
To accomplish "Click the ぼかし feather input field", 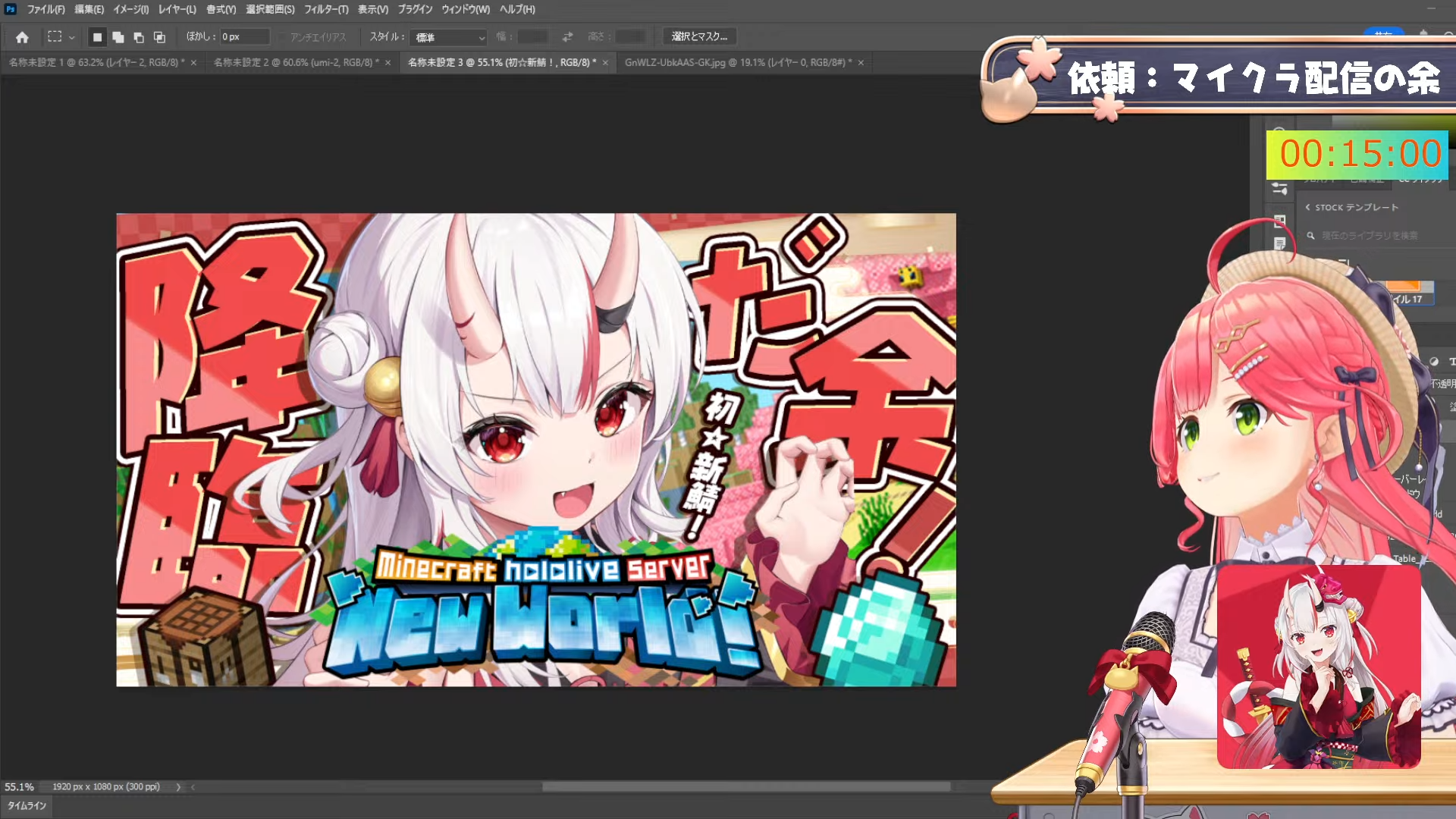I will (x=244, y=36).
